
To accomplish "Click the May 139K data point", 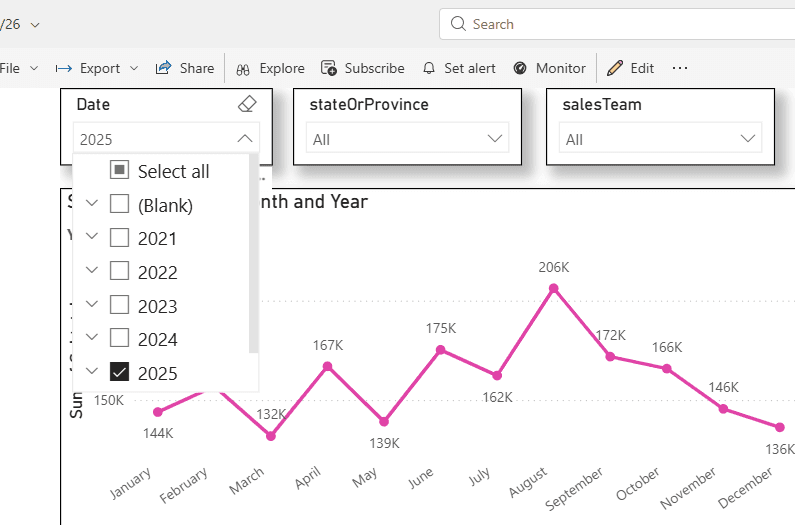I will pos(384,421).
